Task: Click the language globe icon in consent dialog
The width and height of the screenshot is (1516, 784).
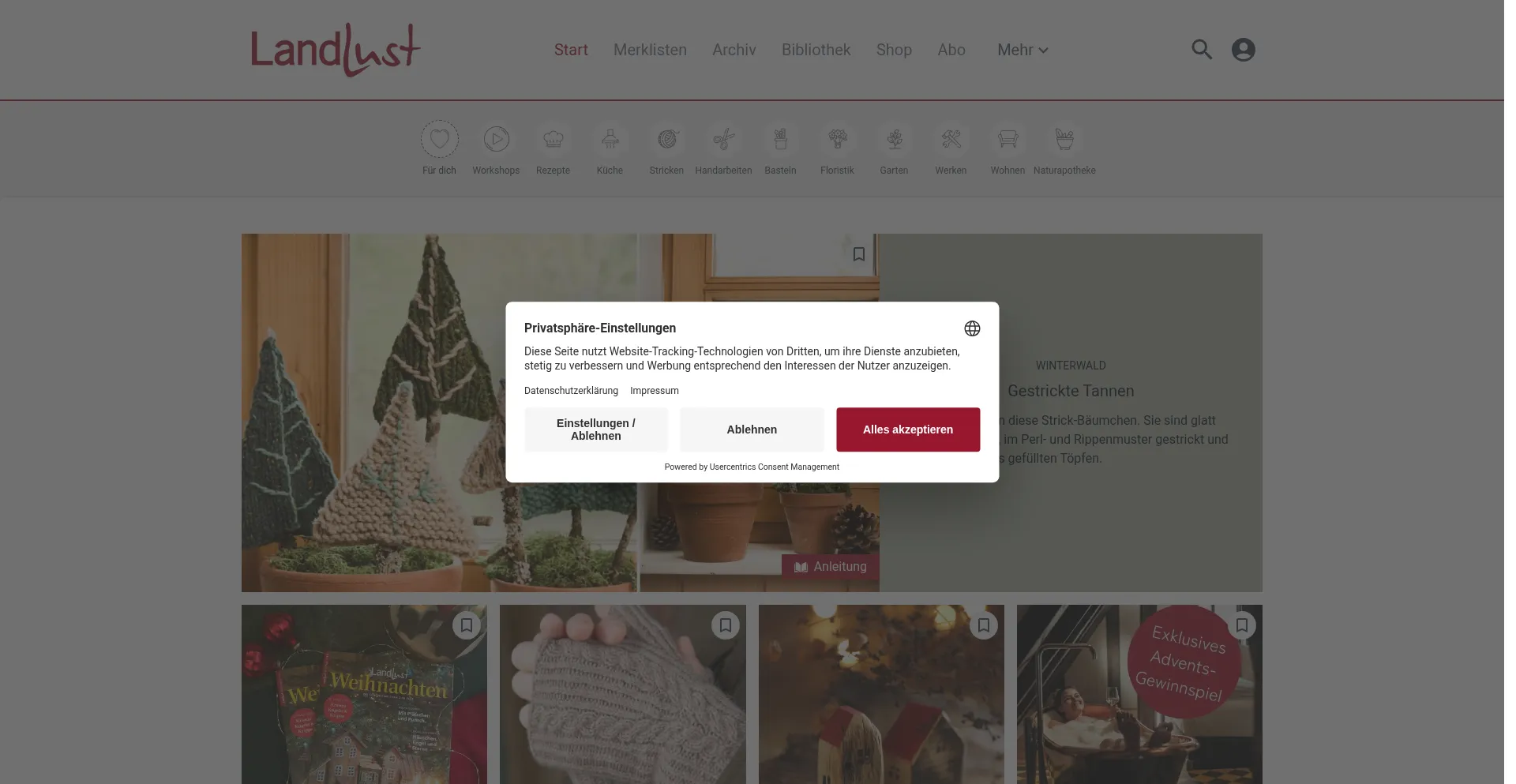Action: 972,328
